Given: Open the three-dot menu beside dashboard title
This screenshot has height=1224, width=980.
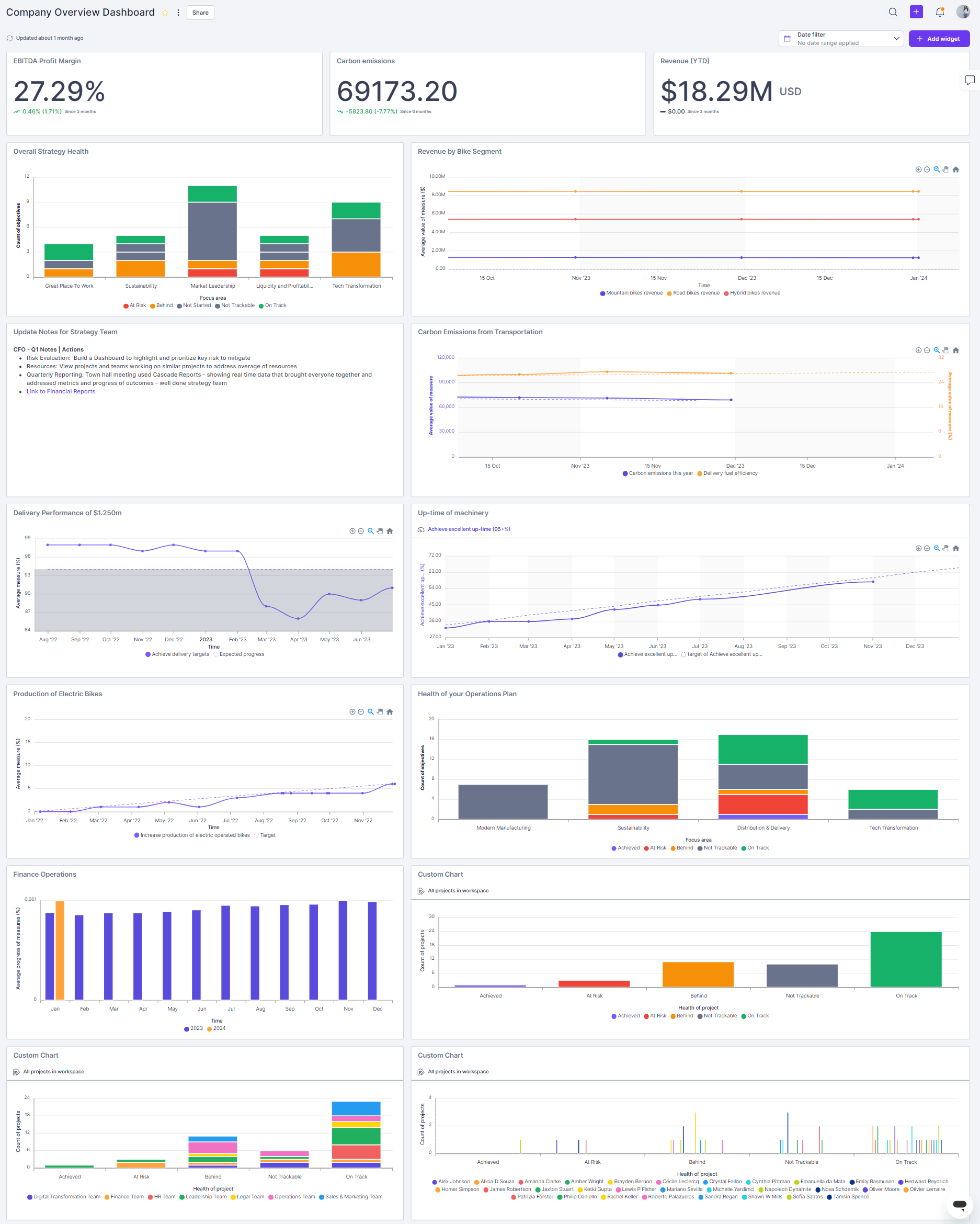Looking at the screenshot, I should [x=178, y=13].
